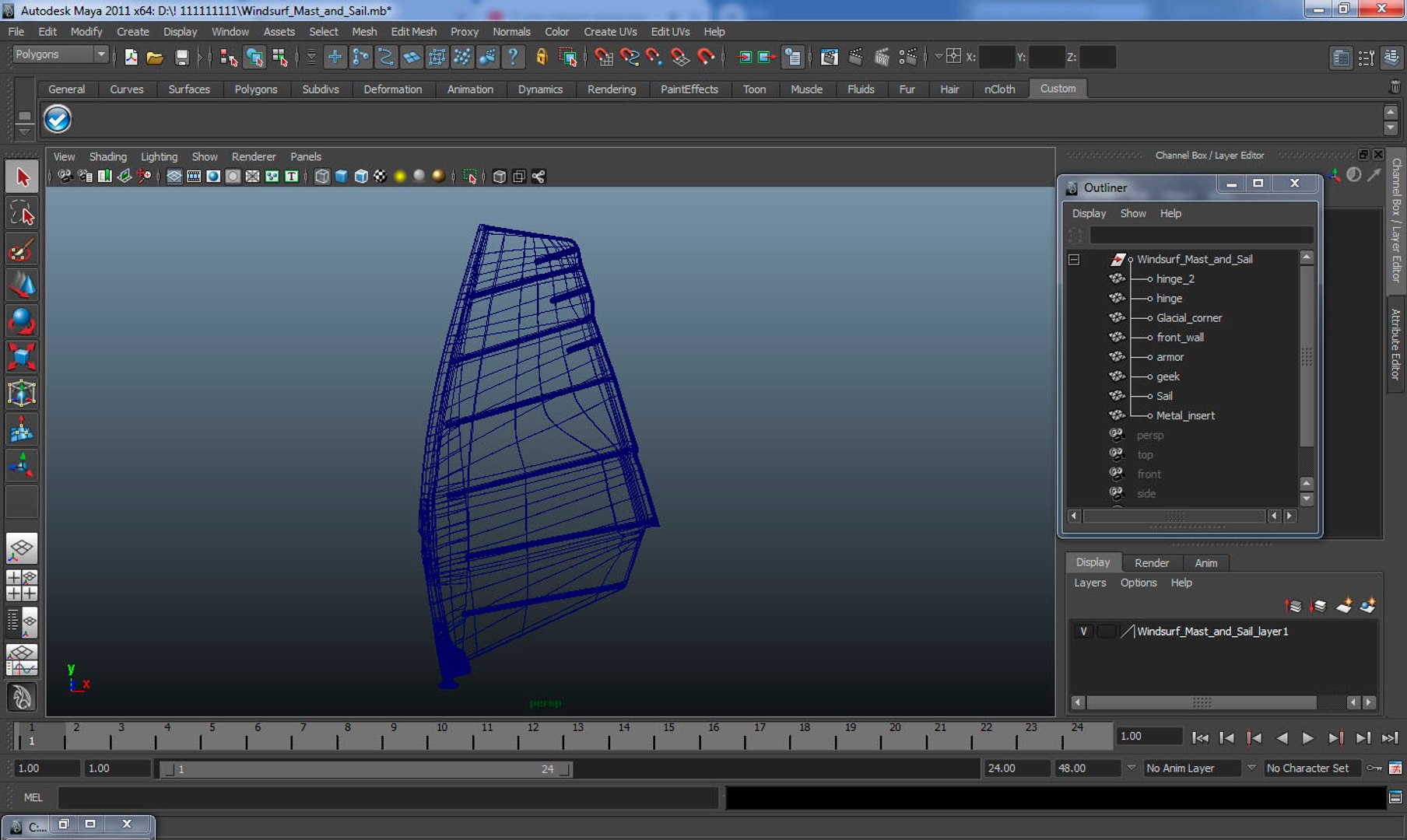The width and height of the screenshot is (1407, 840).
Task: Switch to the Rendering shelf tab
Action: 611,89
